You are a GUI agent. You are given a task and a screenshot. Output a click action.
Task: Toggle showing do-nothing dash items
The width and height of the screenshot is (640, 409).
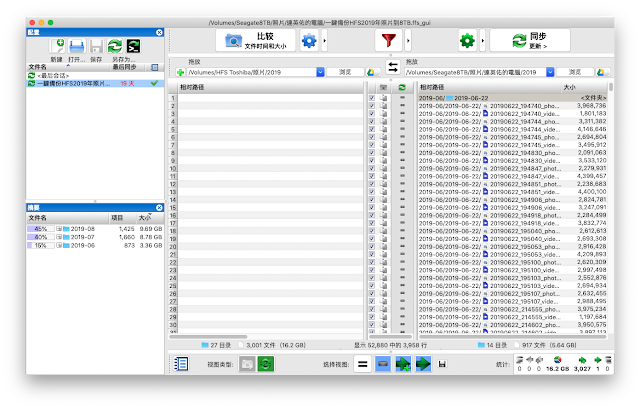(x=382, y=364)
